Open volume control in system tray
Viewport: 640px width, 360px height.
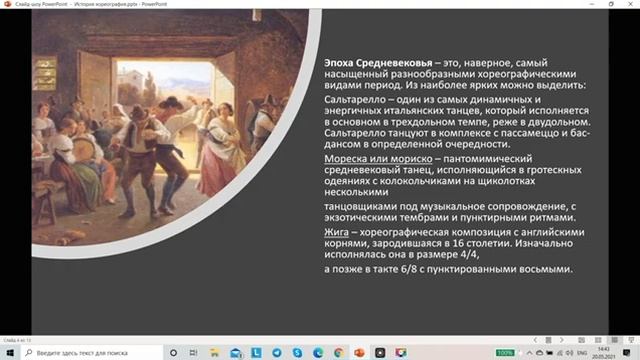point(570,353)
